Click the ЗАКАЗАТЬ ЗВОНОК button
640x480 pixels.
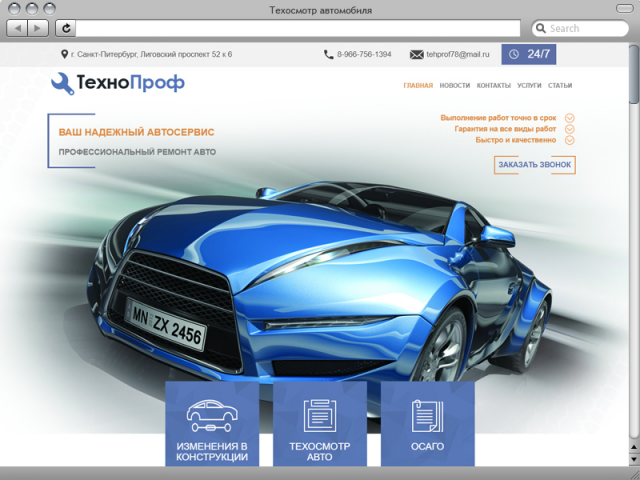tap(535, 165)
